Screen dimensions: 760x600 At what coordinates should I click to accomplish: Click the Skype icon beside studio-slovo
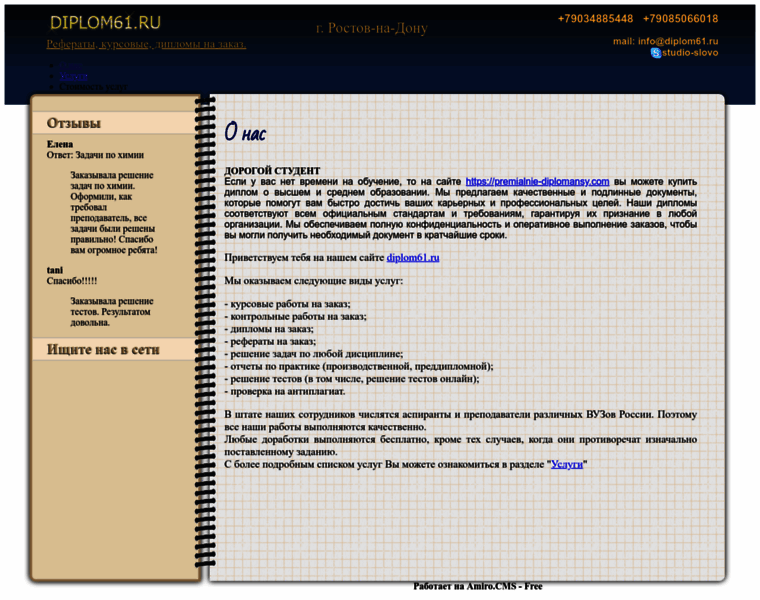tap(656, 53)
